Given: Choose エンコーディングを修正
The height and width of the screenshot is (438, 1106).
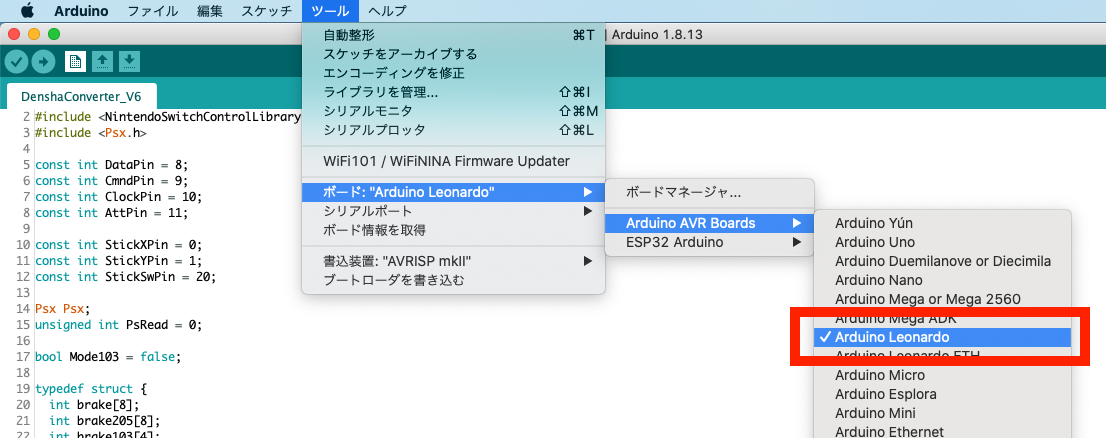Looking at the screenshot, I should click(x=453, y=73).
